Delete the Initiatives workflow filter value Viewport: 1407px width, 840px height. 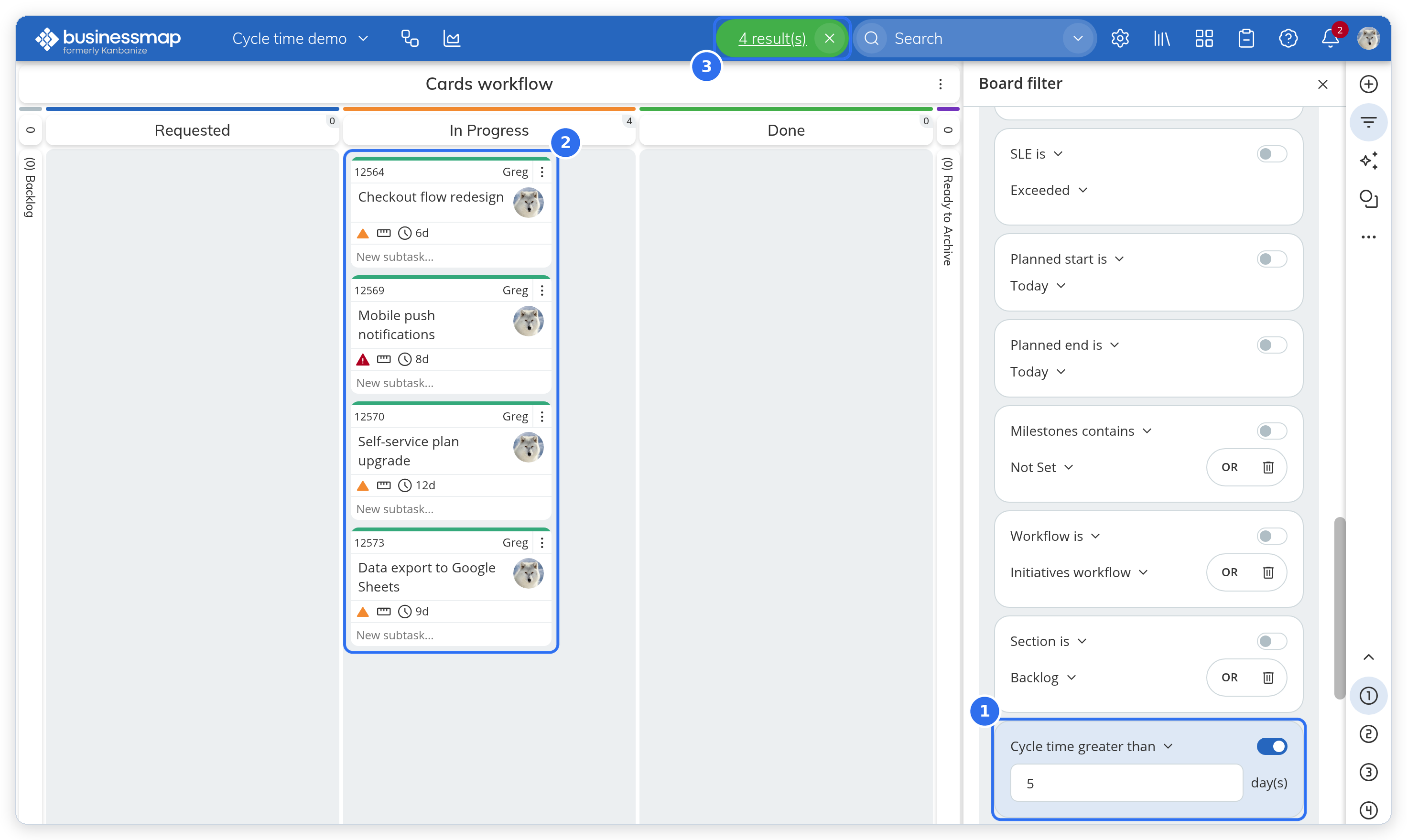[x=1268, y=573]
